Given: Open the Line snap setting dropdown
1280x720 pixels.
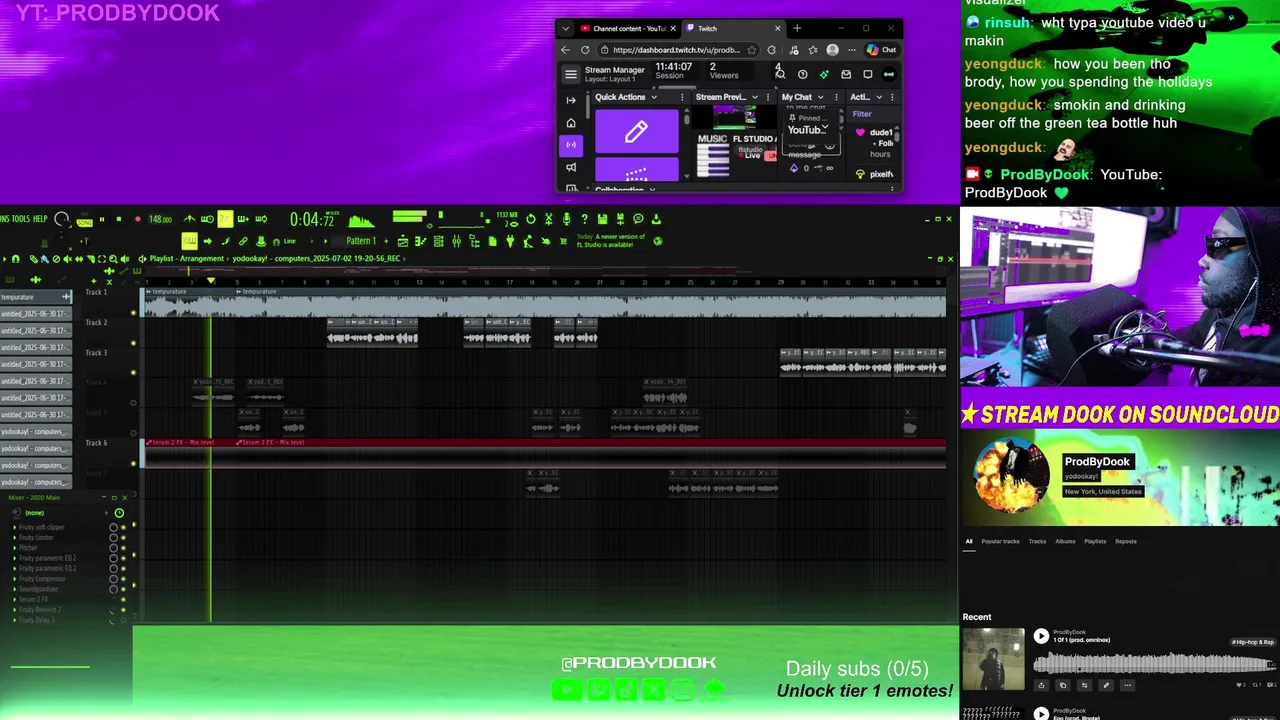Looking at the screenshot, I should pyautogui.click(x=290, y=241).
